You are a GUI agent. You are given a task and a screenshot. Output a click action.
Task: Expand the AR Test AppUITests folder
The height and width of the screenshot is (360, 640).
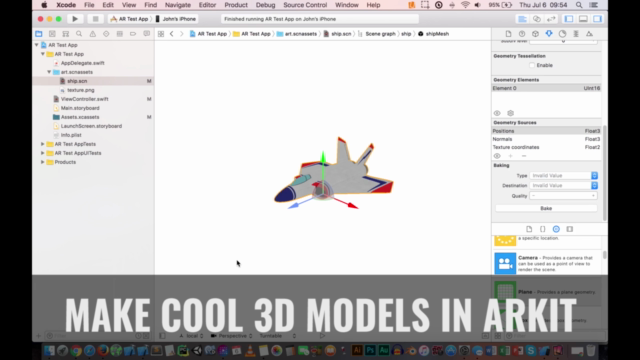[42, 153]
